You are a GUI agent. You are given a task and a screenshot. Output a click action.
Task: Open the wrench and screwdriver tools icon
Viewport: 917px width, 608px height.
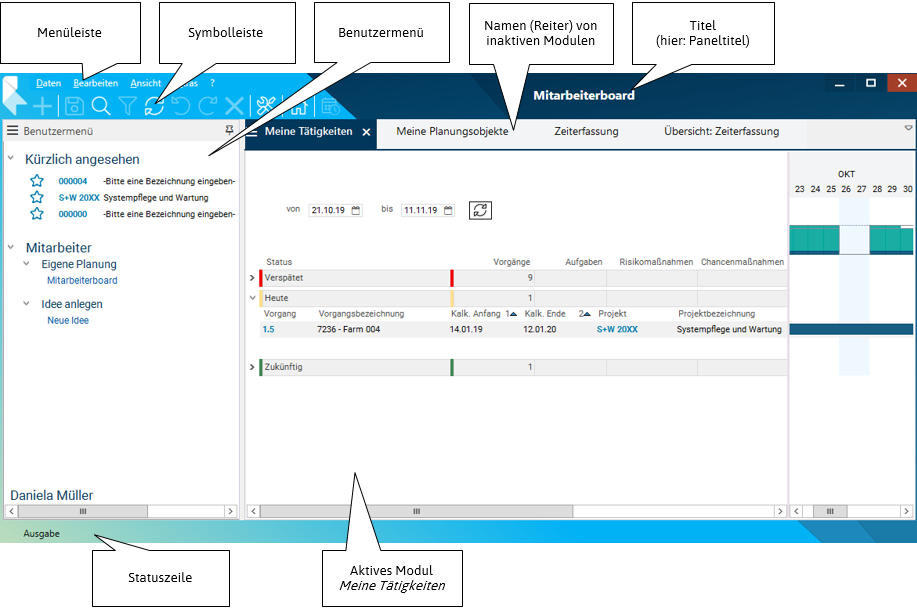[x=266, y=106]
